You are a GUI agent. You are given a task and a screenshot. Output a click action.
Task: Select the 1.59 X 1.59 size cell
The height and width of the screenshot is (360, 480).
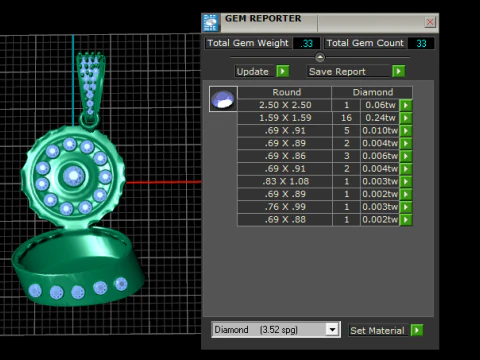[x=285, y=118]
